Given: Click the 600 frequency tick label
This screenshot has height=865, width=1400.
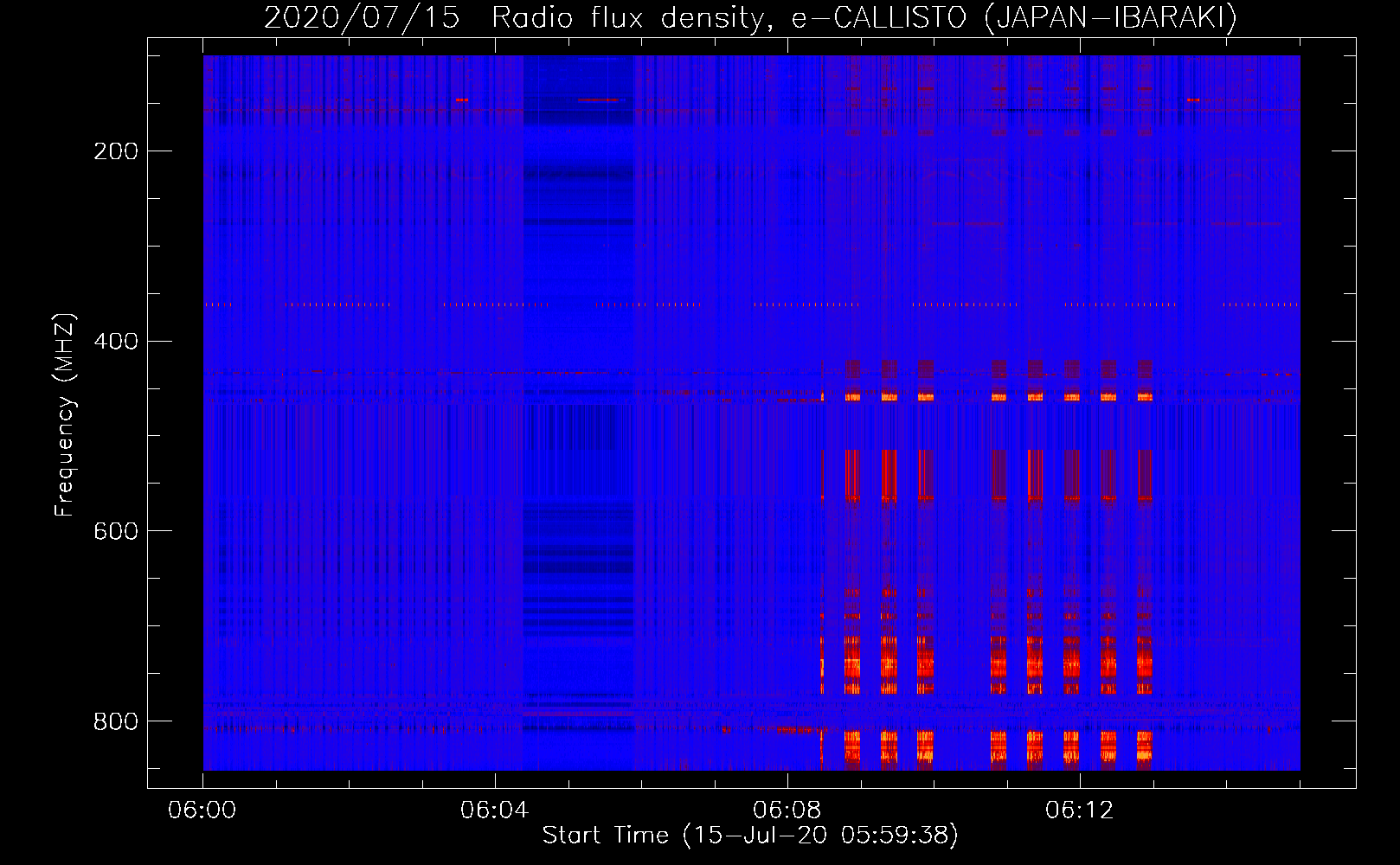Looking at the screenshot, I should [x=115, y=531].
